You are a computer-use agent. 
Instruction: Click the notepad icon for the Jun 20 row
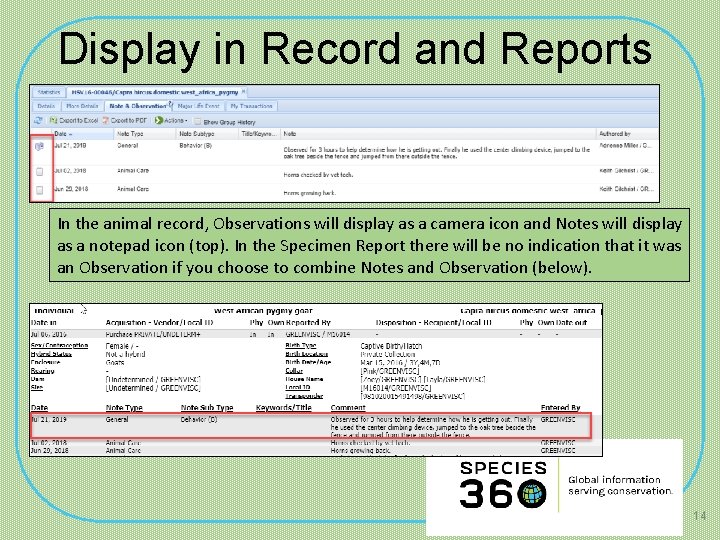pos(39,190)
